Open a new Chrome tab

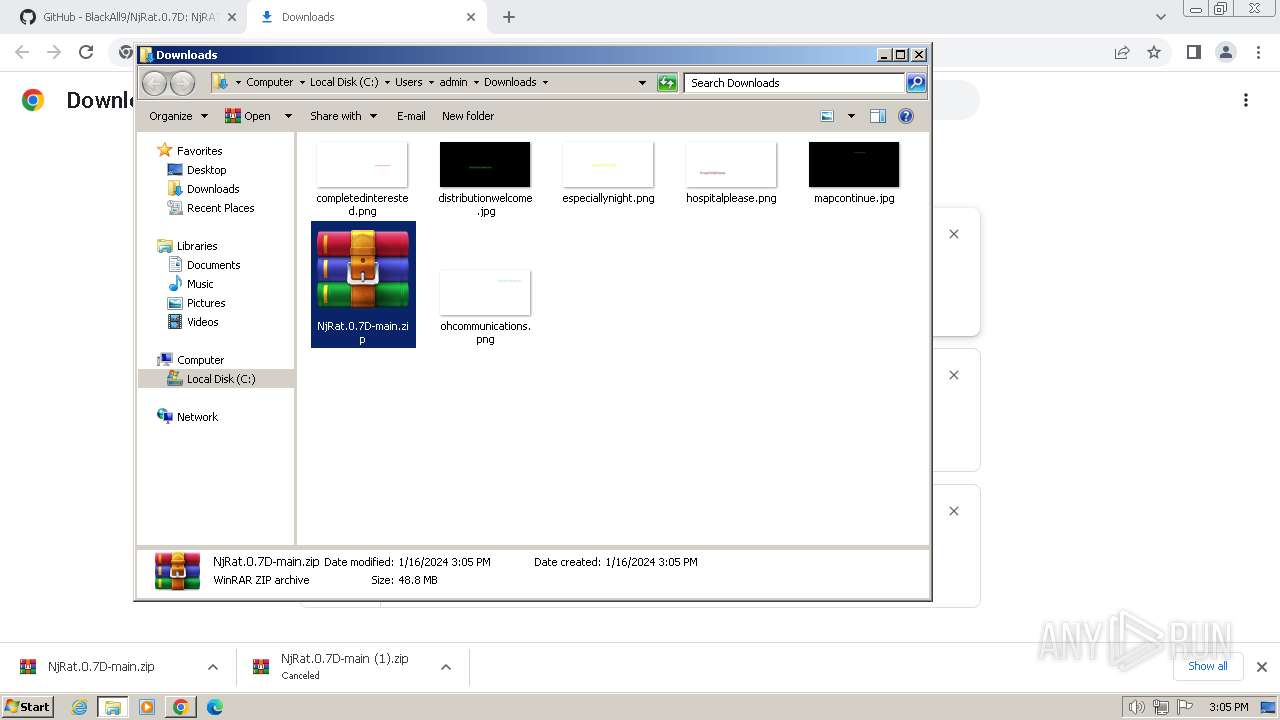coord(509,17)
